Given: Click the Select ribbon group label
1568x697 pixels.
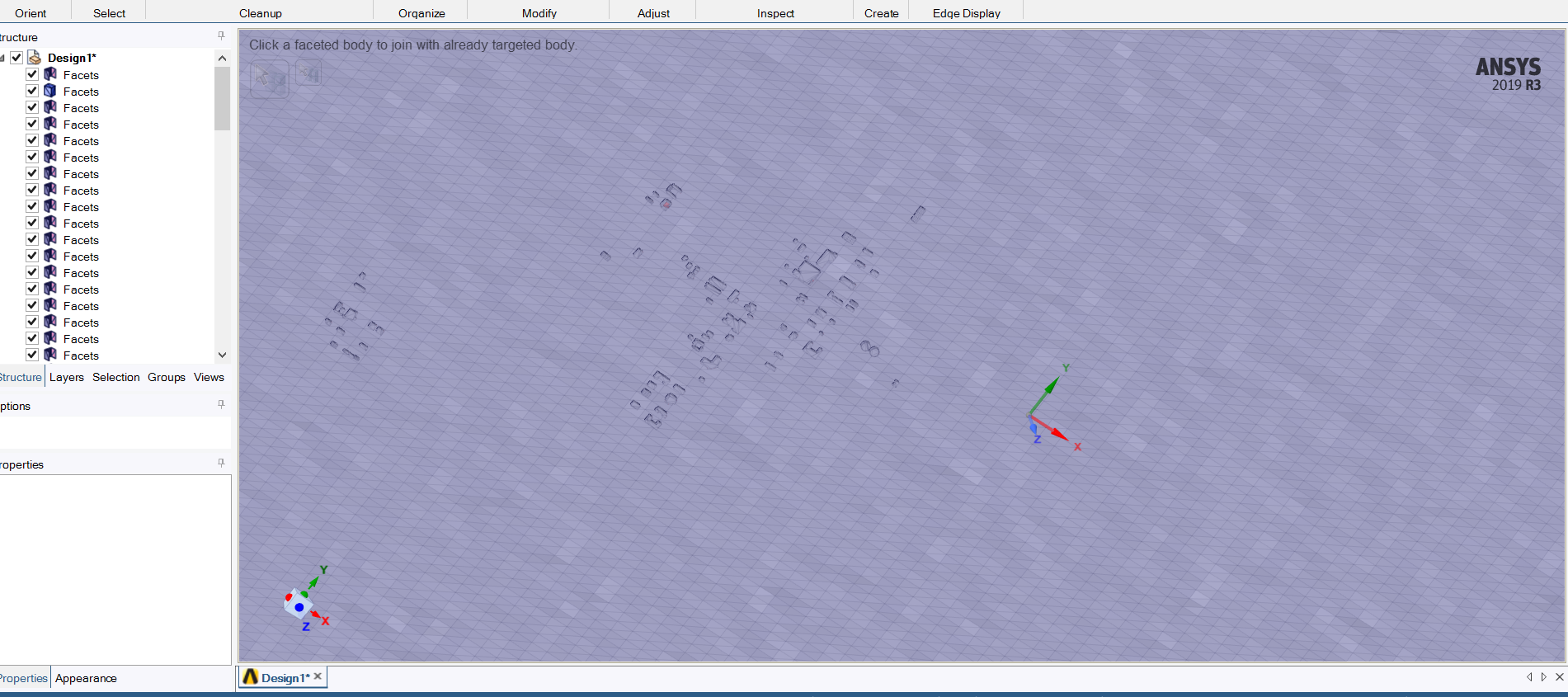Looking at the screenshot, I should (x=110, y=13).
